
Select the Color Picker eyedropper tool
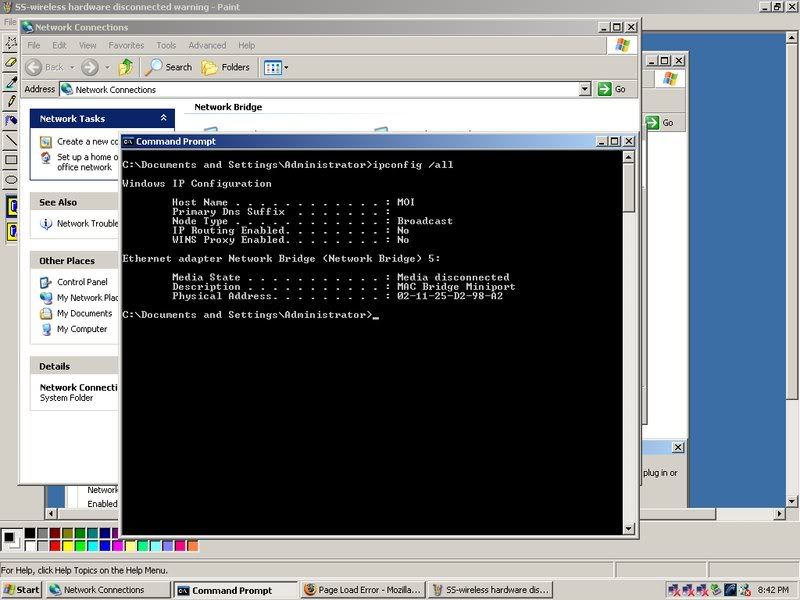(11, 82)
